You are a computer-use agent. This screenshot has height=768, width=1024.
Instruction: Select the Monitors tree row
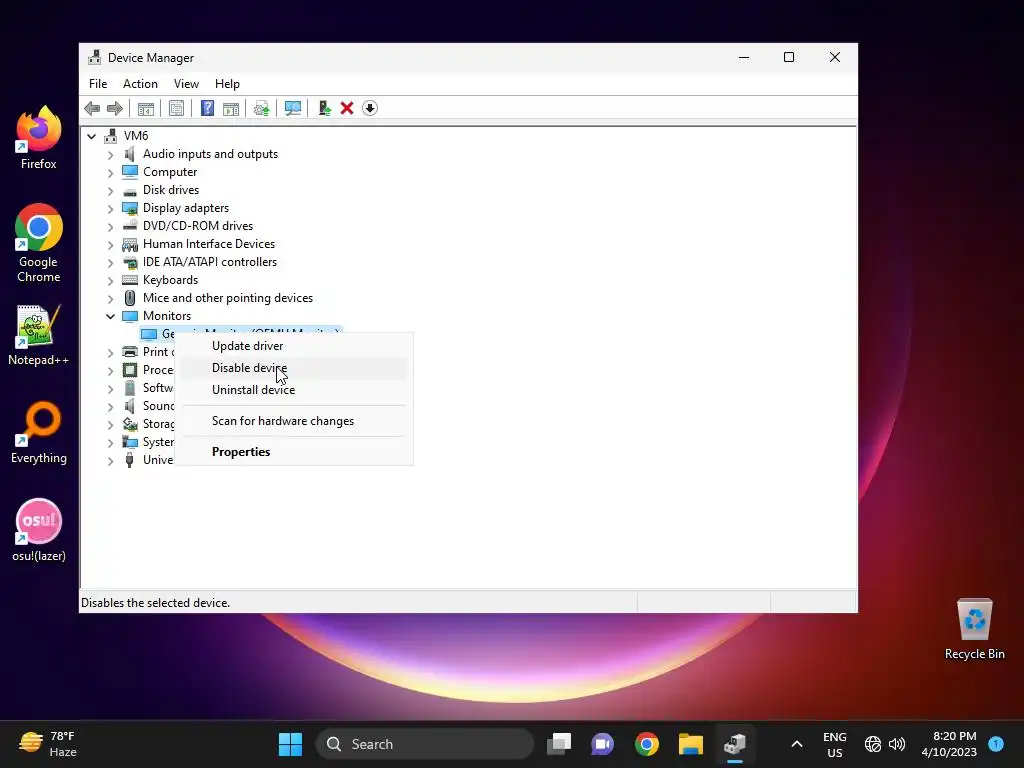click(x=167, y=316)
